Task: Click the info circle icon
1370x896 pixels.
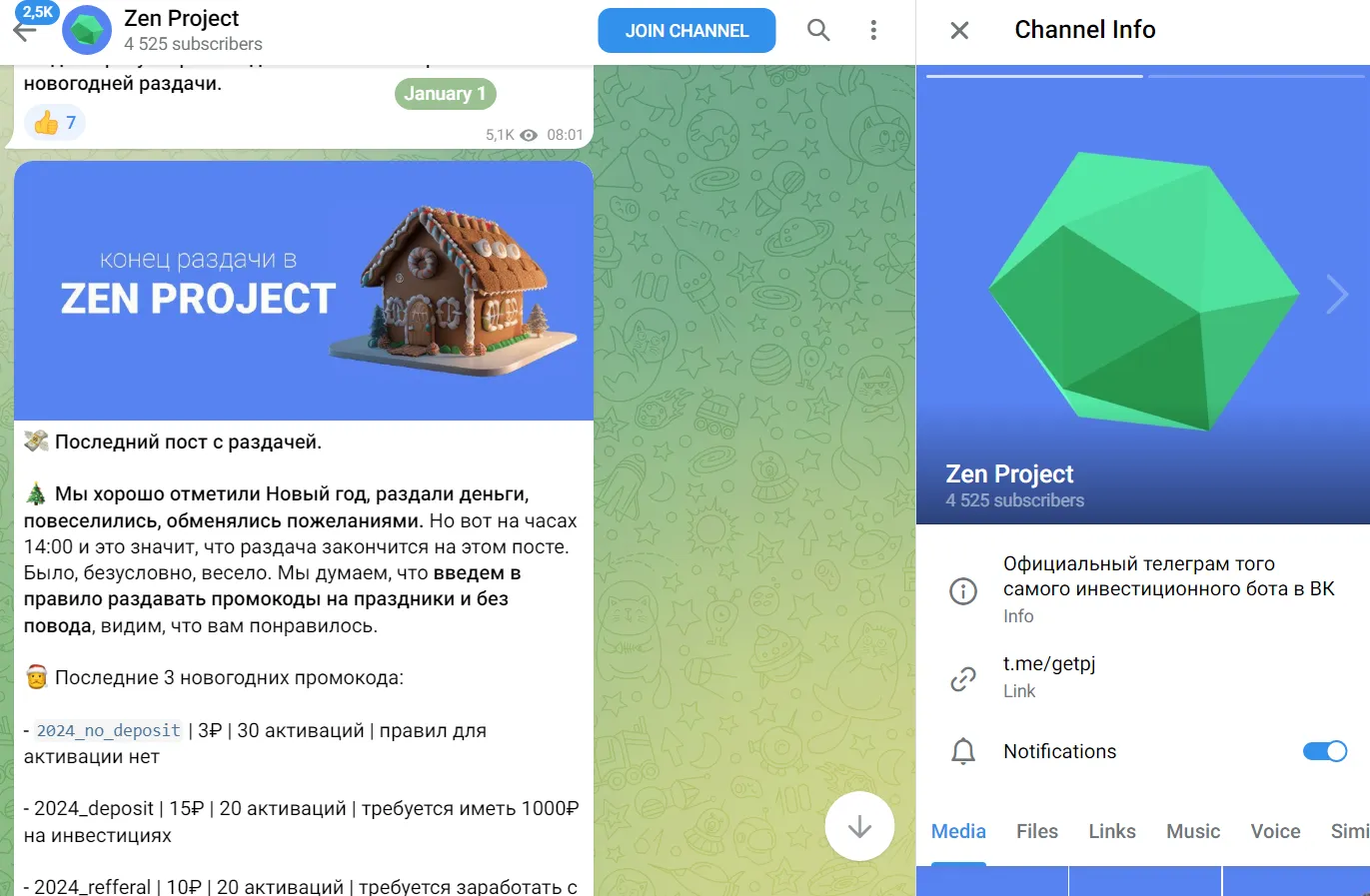Action: [962, 590]
